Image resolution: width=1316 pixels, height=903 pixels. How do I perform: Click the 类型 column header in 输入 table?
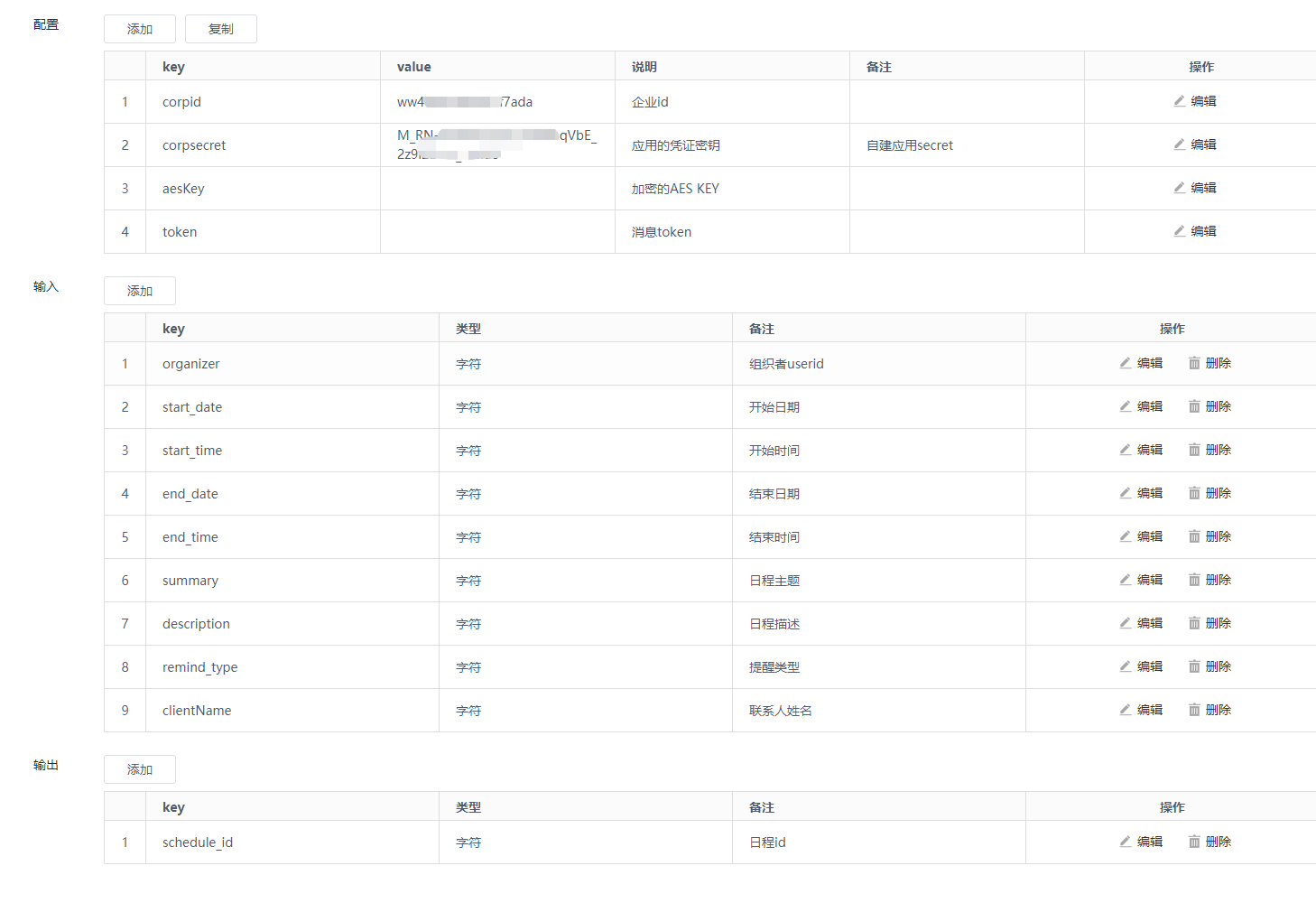(586, 328)
